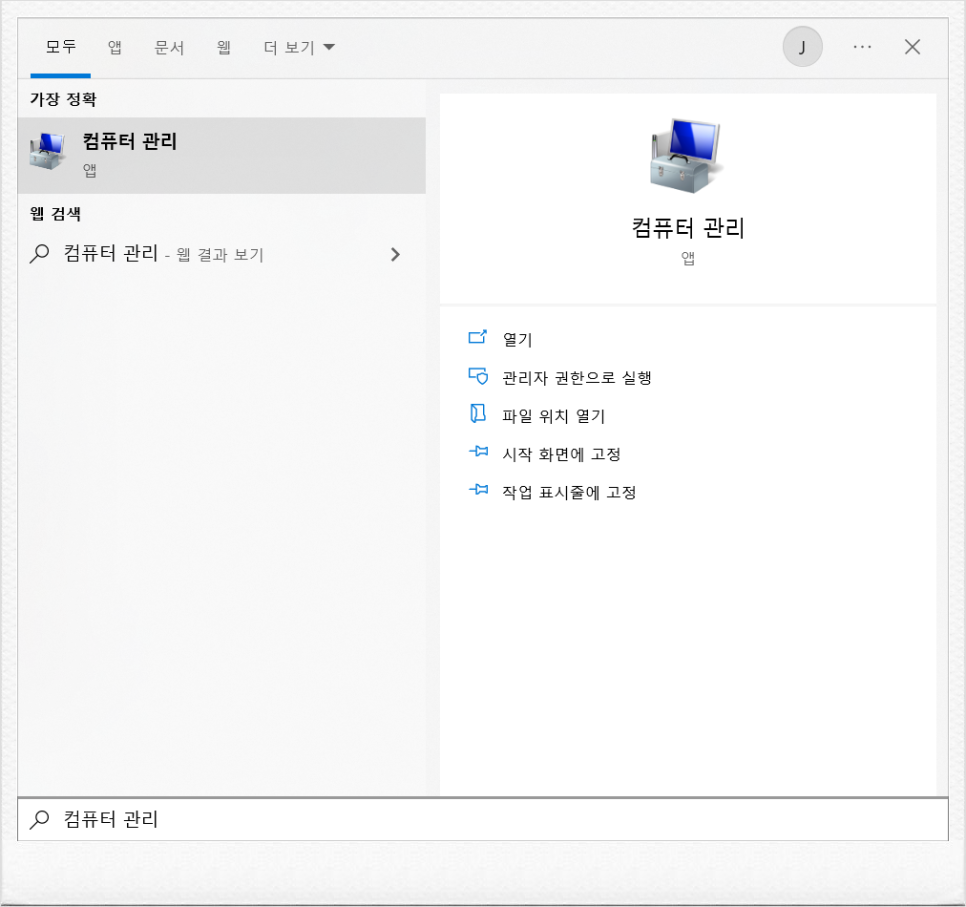Click the file location folder icon

pyautogui.click(x=477, y=414)
